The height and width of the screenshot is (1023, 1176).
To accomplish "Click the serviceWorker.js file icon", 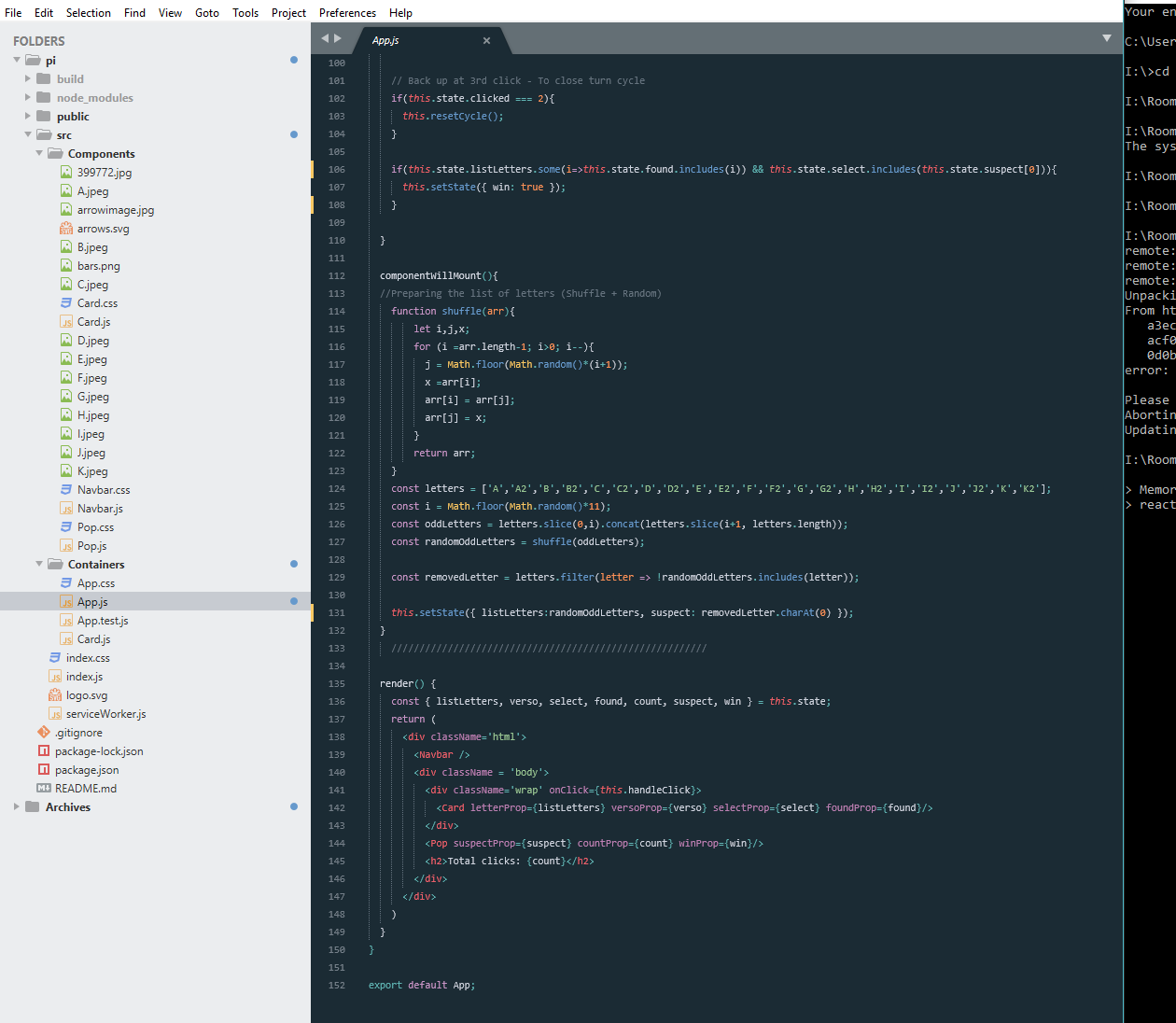I will click(x=55, y=714).
